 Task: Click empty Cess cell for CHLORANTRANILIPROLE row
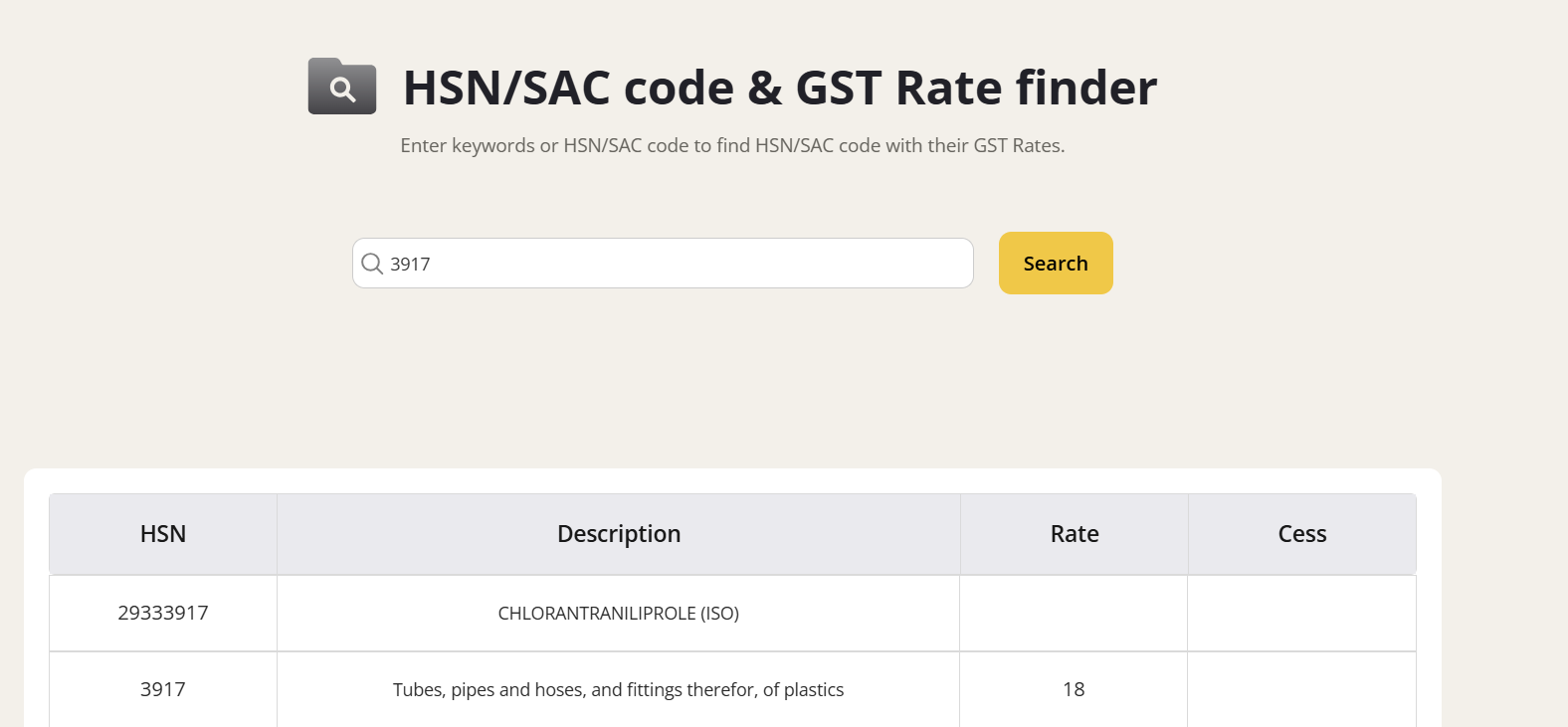point(1301,614)
